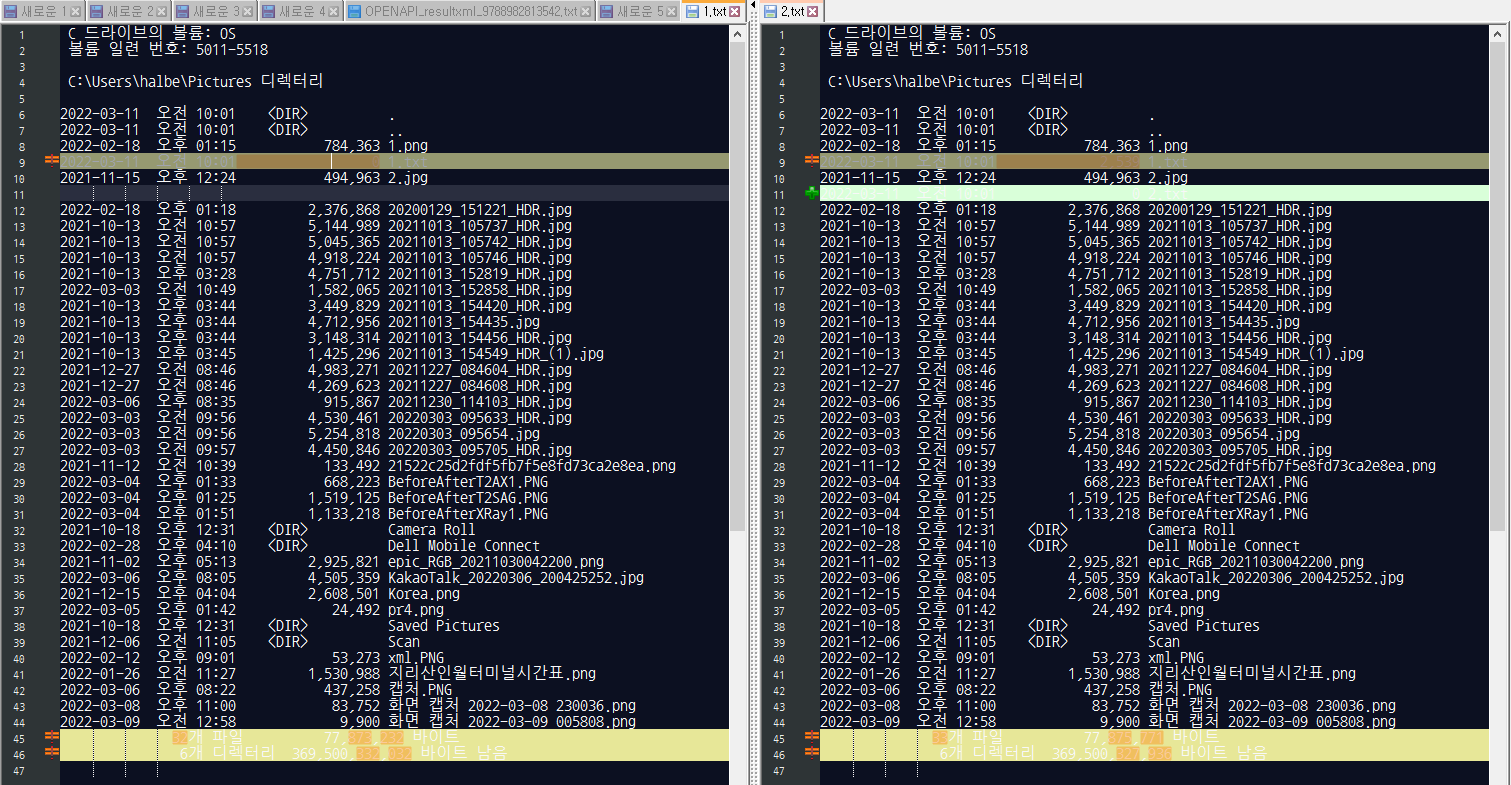1511x785 pixels.
Task: Click 볼륨 일련 번호: 5011-5518 in right pane
Action: (928, 50)
